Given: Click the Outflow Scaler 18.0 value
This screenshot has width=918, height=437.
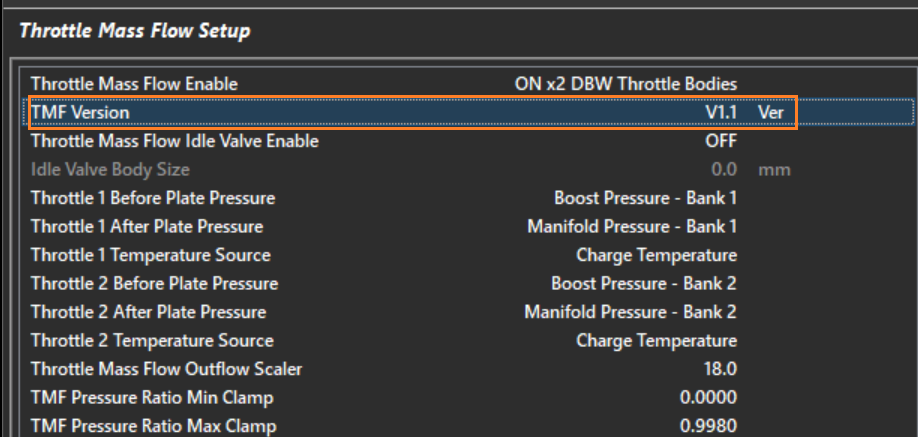Looking at the screenshot, I should tap(720, 369).
